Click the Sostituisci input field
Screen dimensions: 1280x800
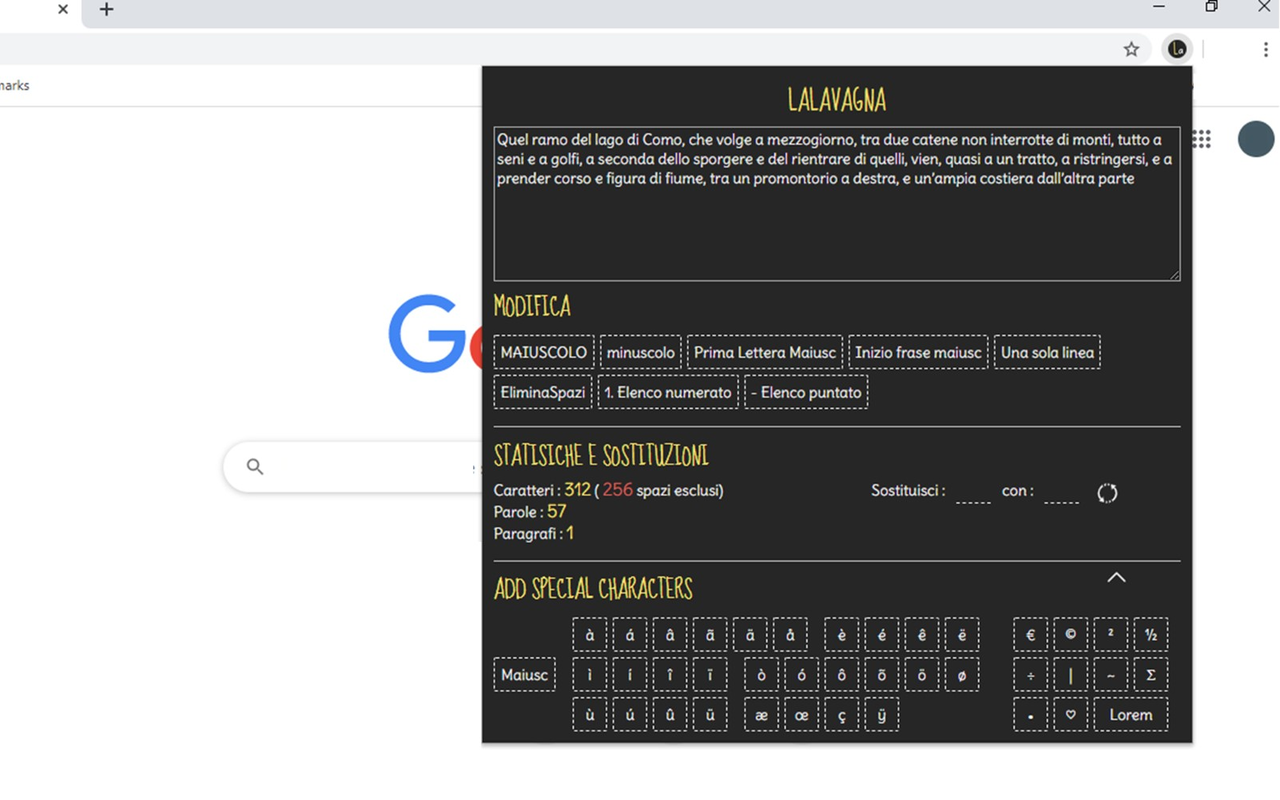(x=971, y=492)
